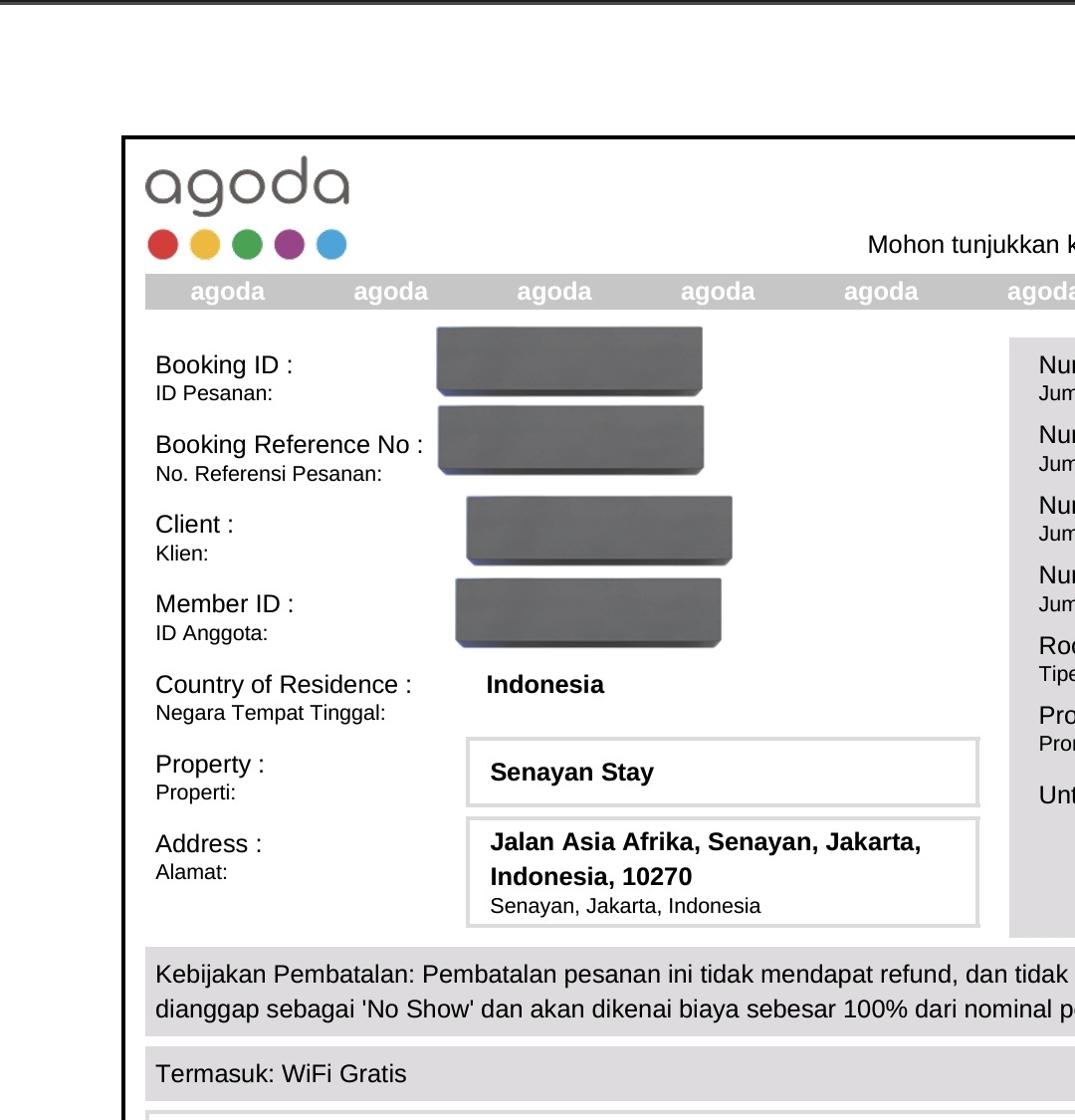Click the 'Alamat:' label
The width and height of the screenshot is (1075, 1120).
pyautogui.click(x=191, y=872)
